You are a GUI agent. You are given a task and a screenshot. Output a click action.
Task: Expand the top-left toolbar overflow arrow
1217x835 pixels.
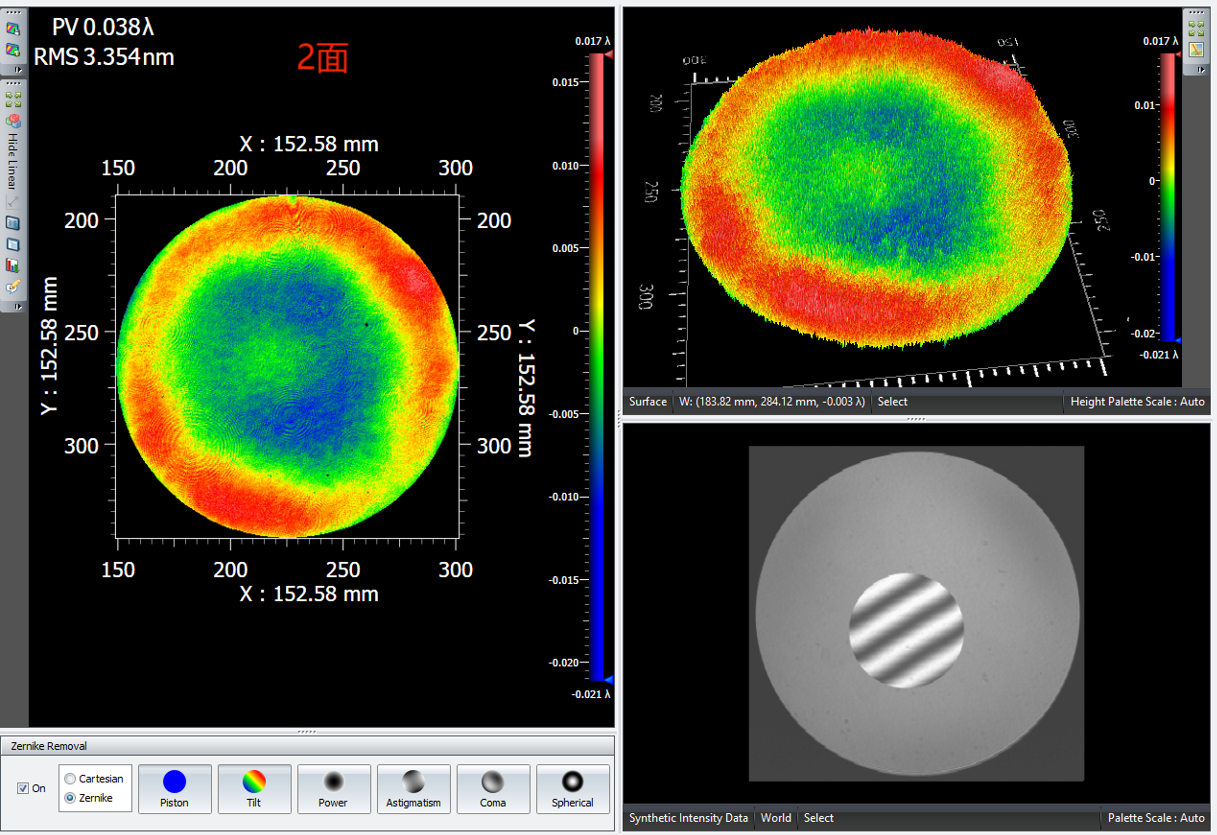[x=17, y=69]
